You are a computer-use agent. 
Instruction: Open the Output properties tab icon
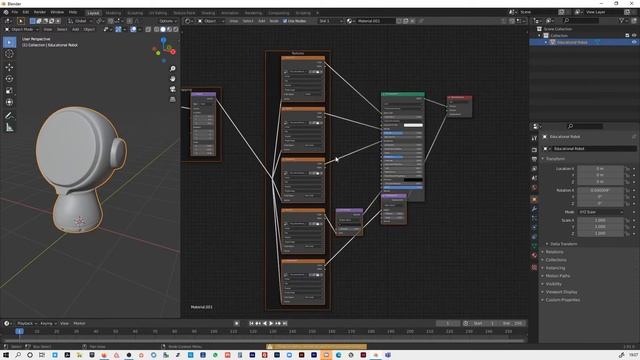(x=534, y=159)
